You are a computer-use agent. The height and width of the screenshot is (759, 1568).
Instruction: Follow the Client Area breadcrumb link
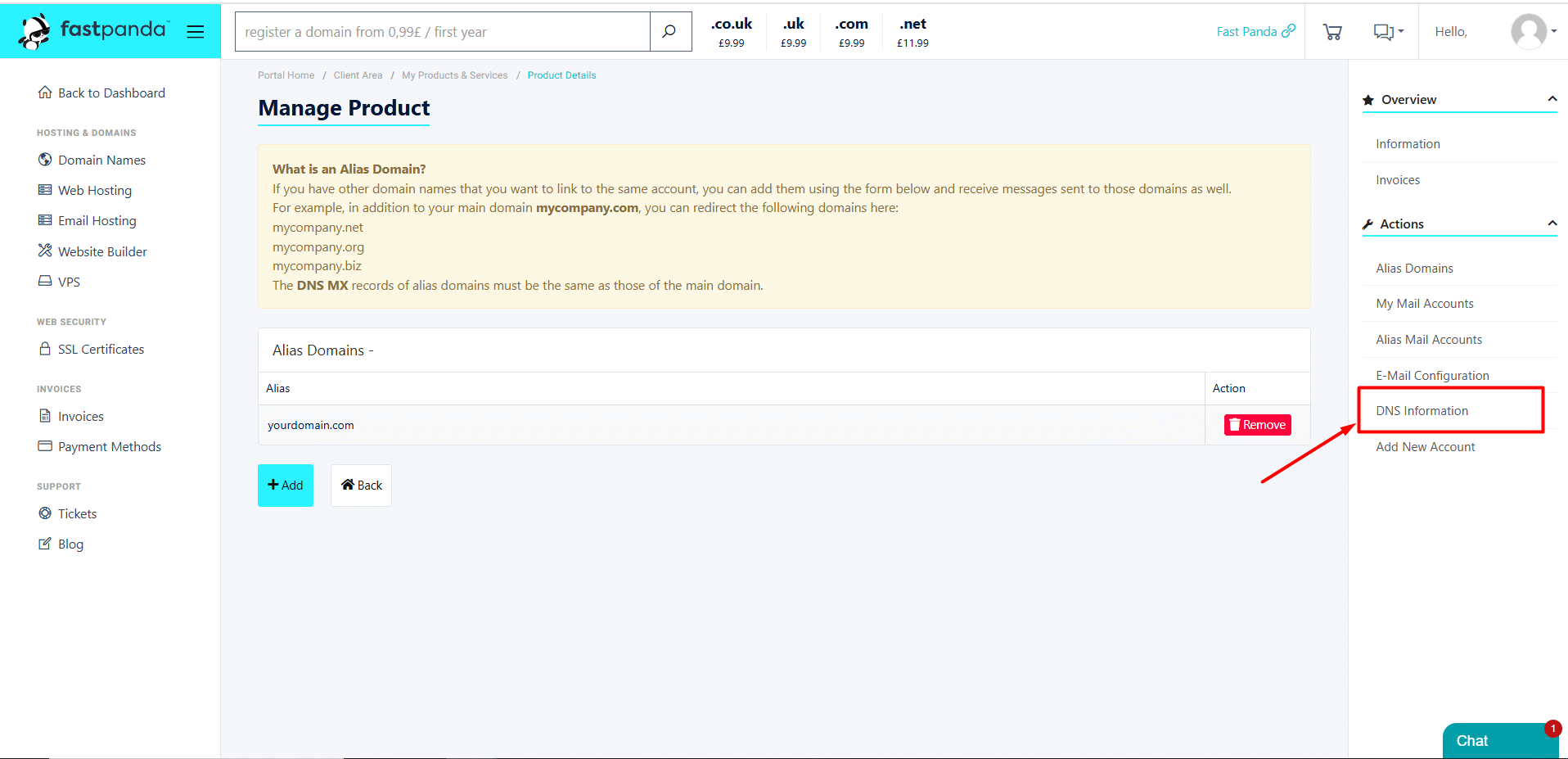click(358, 75)
